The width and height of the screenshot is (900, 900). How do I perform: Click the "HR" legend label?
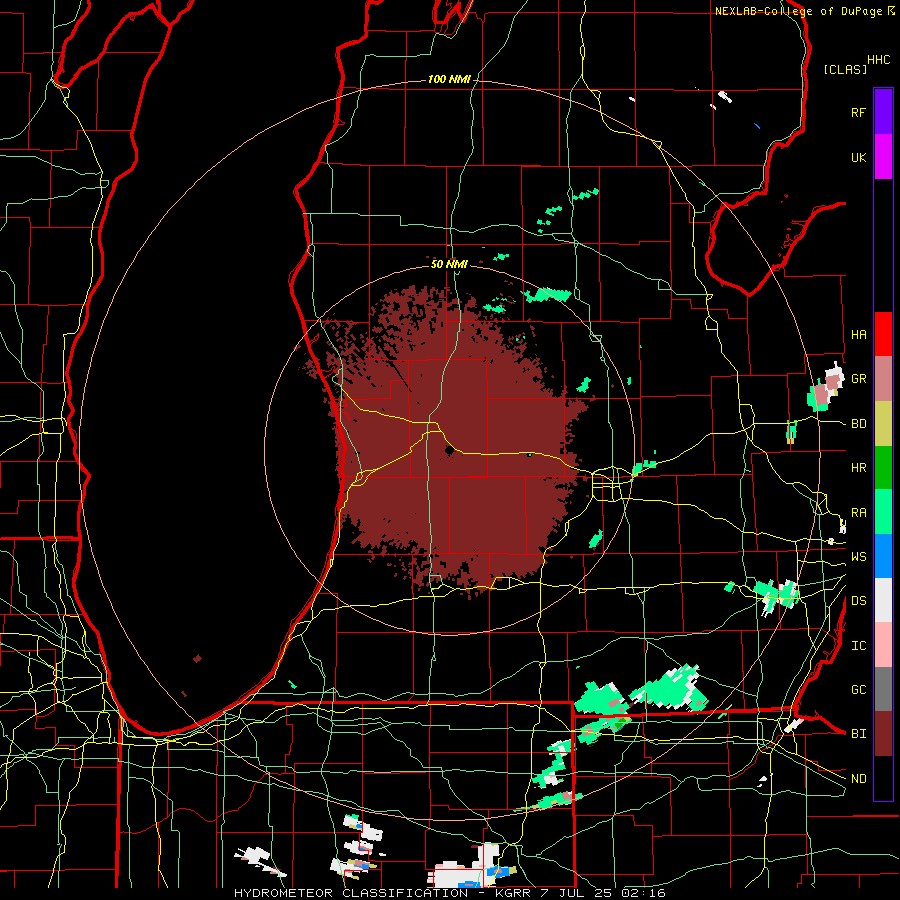(x=858, y=468)
